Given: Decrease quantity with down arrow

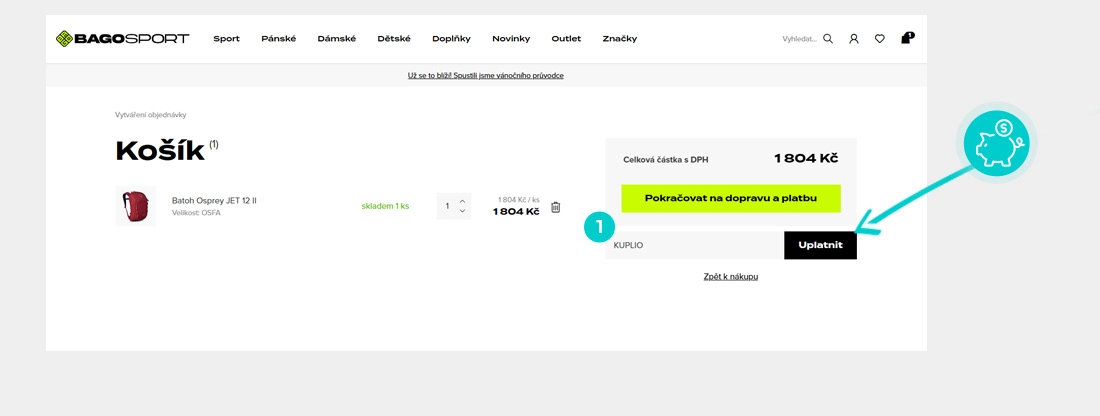Looking at the screenshot, I should click(x=462, y=212).
